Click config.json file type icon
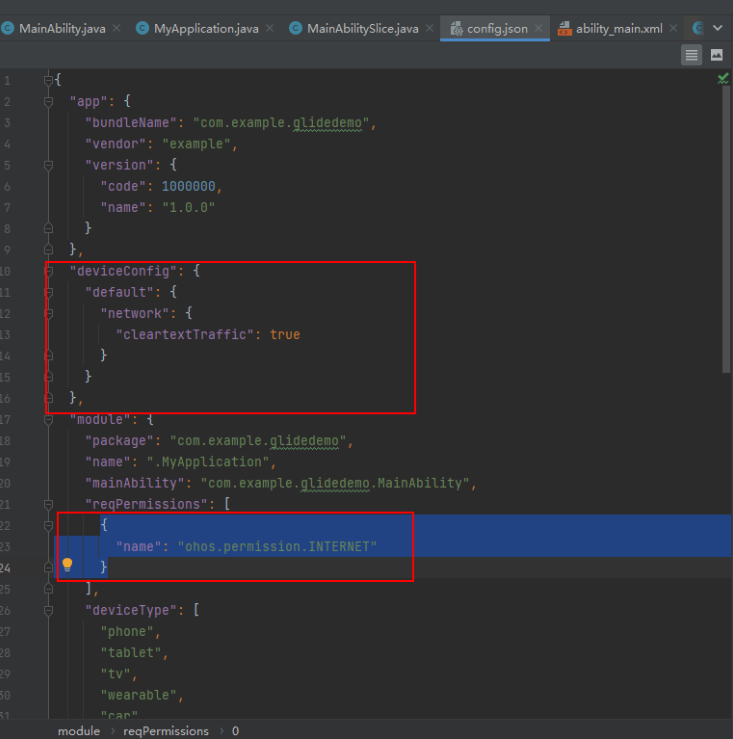The width and height of the screenshot is (733, 739). (456, 29)
